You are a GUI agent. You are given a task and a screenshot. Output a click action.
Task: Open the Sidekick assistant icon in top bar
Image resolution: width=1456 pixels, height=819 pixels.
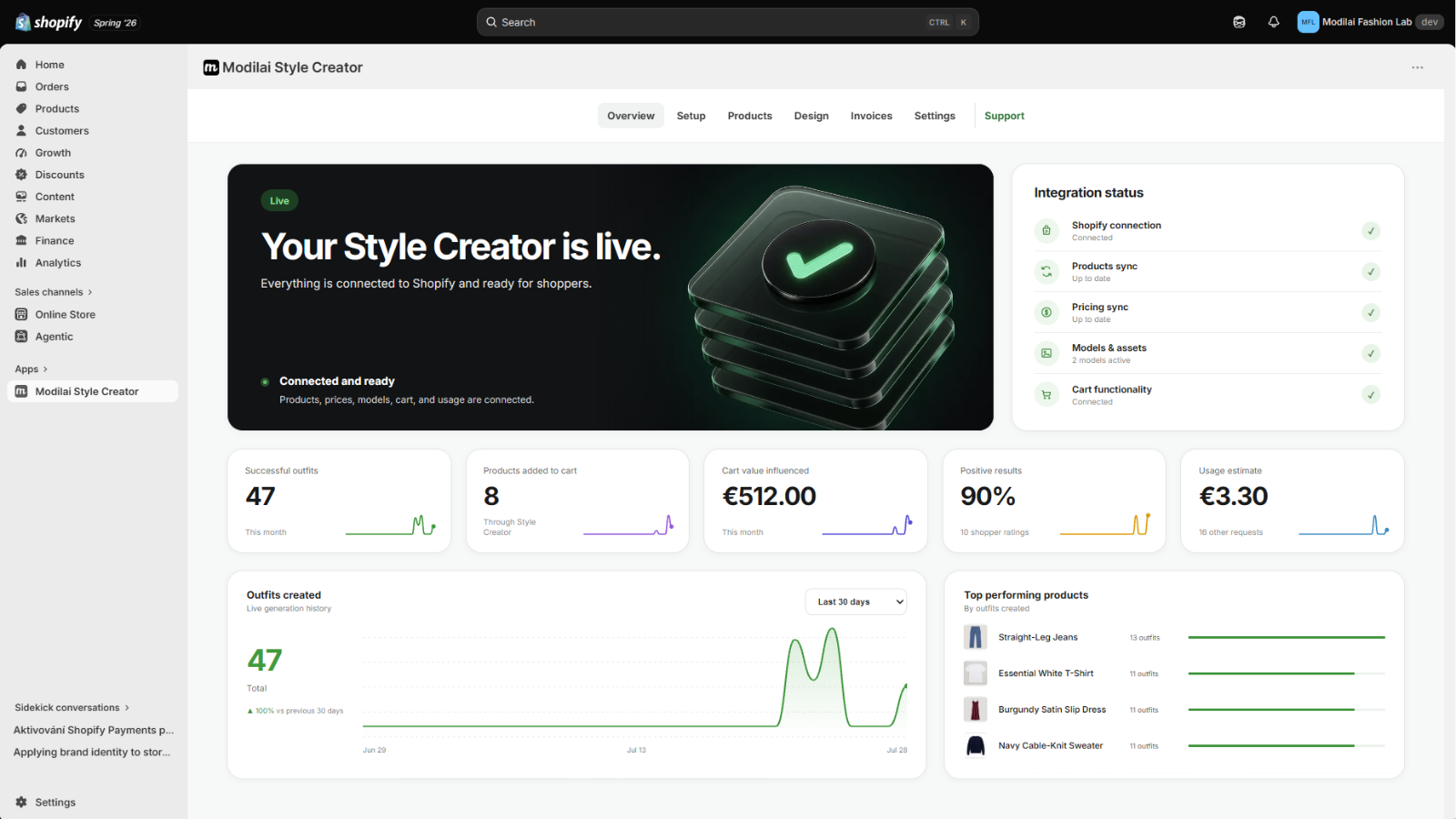tap(1239, 22)
